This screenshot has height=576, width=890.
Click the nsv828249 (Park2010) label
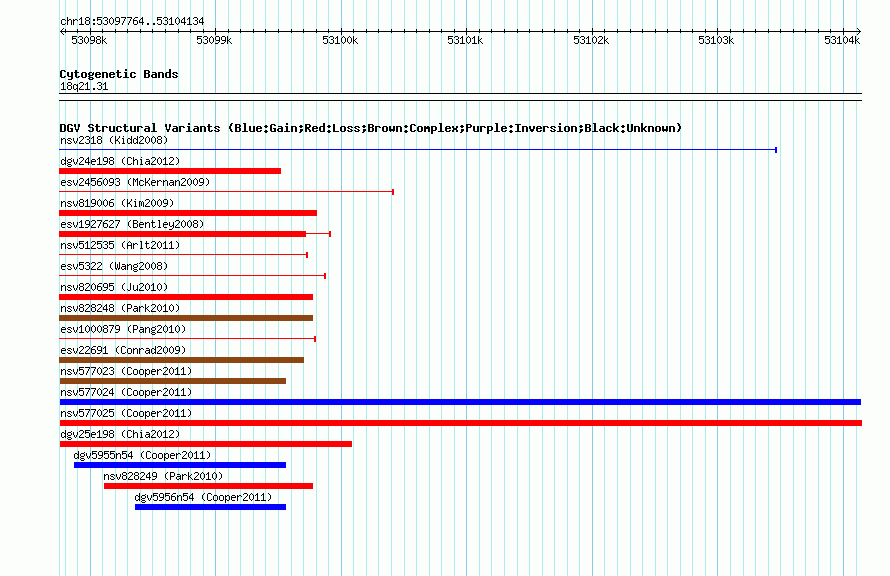click(x=163, y=476)
